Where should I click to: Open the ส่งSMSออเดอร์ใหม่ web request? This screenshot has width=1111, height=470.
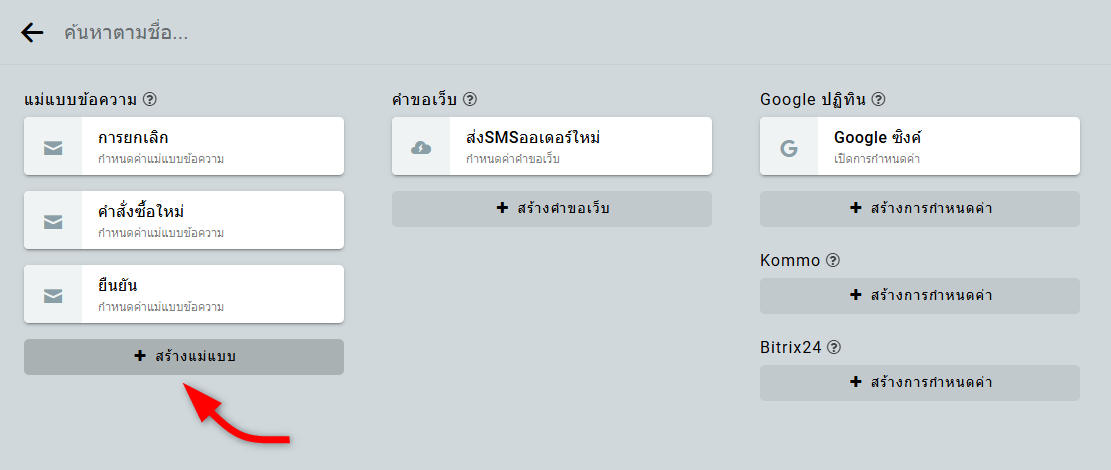(x=578, y=146)
